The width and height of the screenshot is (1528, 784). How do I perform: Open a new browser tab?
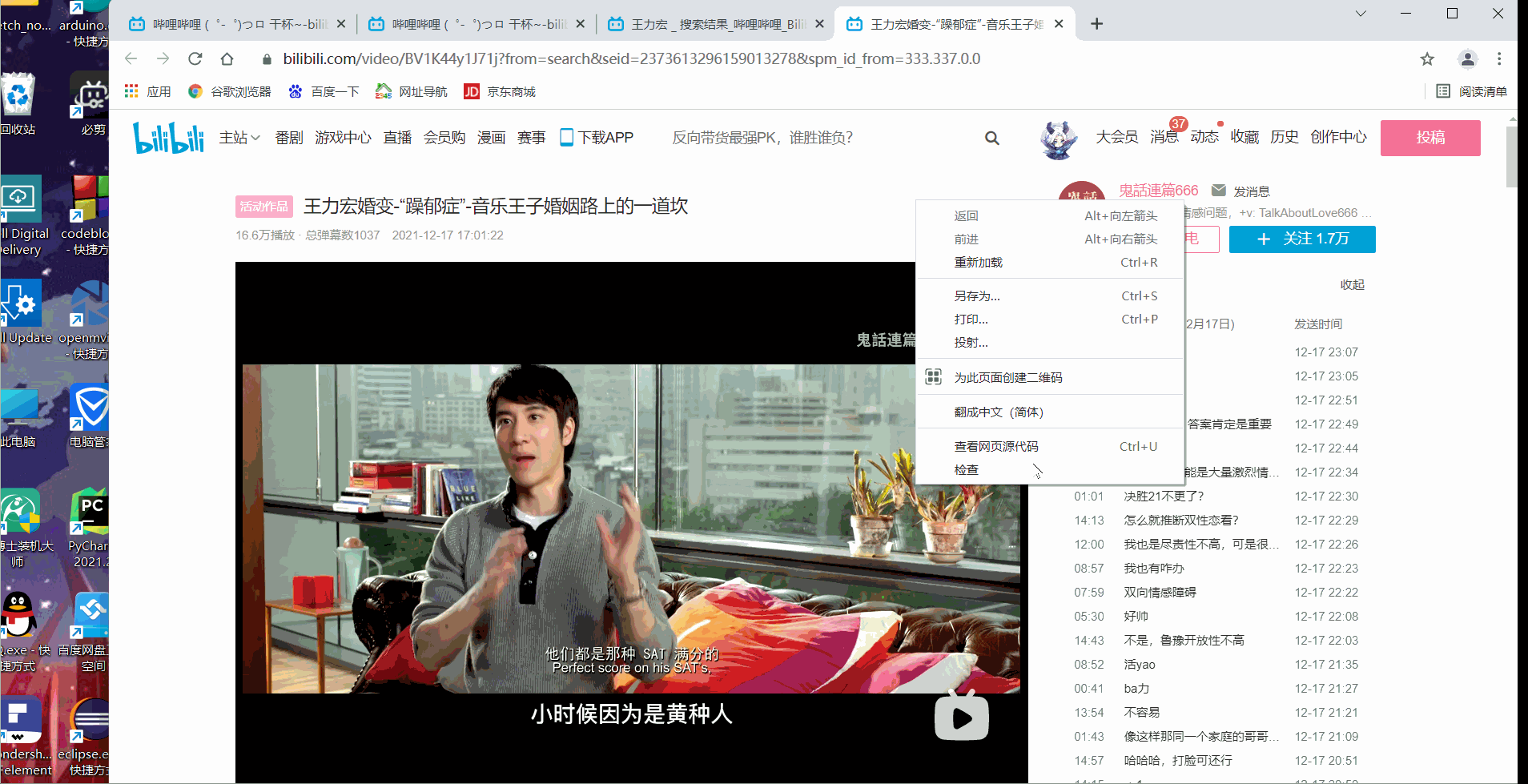tap(1096, 24)
